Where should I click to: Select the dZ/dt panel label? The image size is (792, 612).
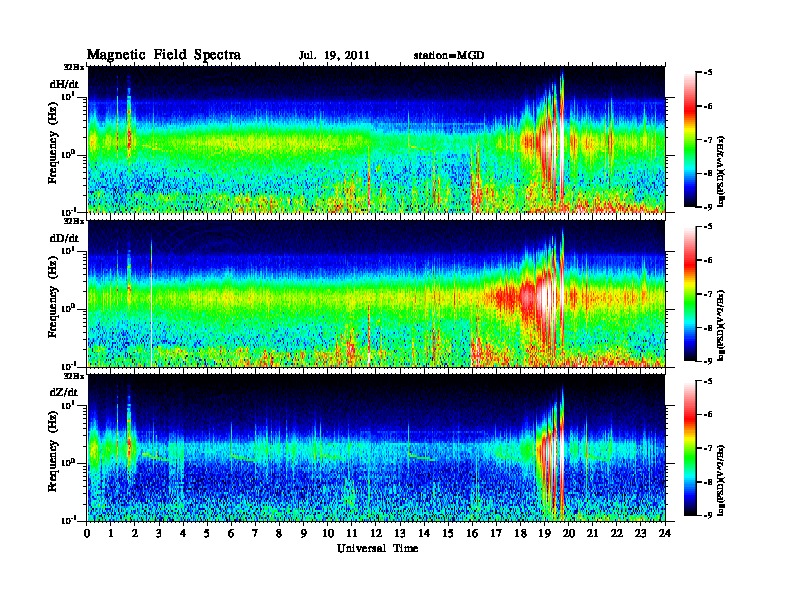64,392
